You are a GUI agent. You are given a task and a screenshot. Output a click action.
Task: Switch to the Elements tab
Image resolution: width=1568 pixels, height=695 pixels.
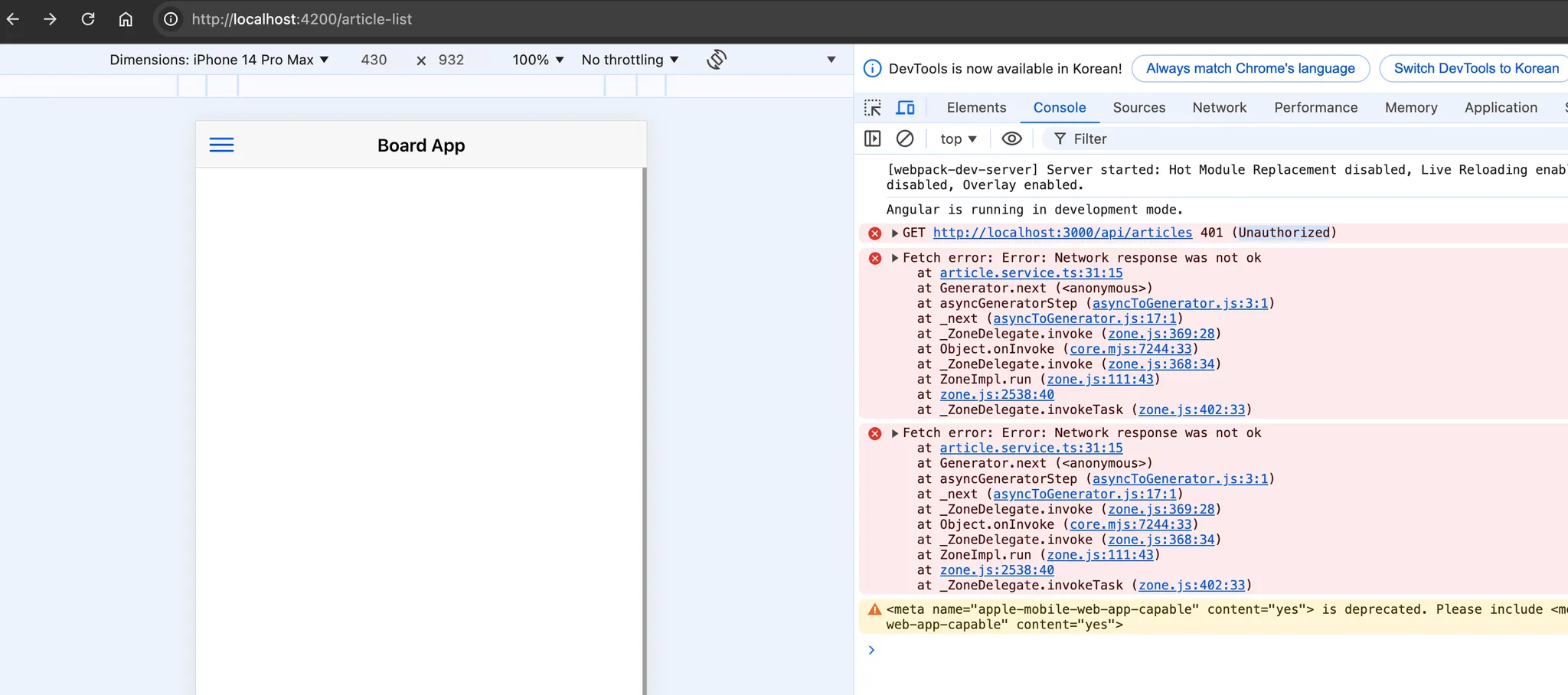976,108
